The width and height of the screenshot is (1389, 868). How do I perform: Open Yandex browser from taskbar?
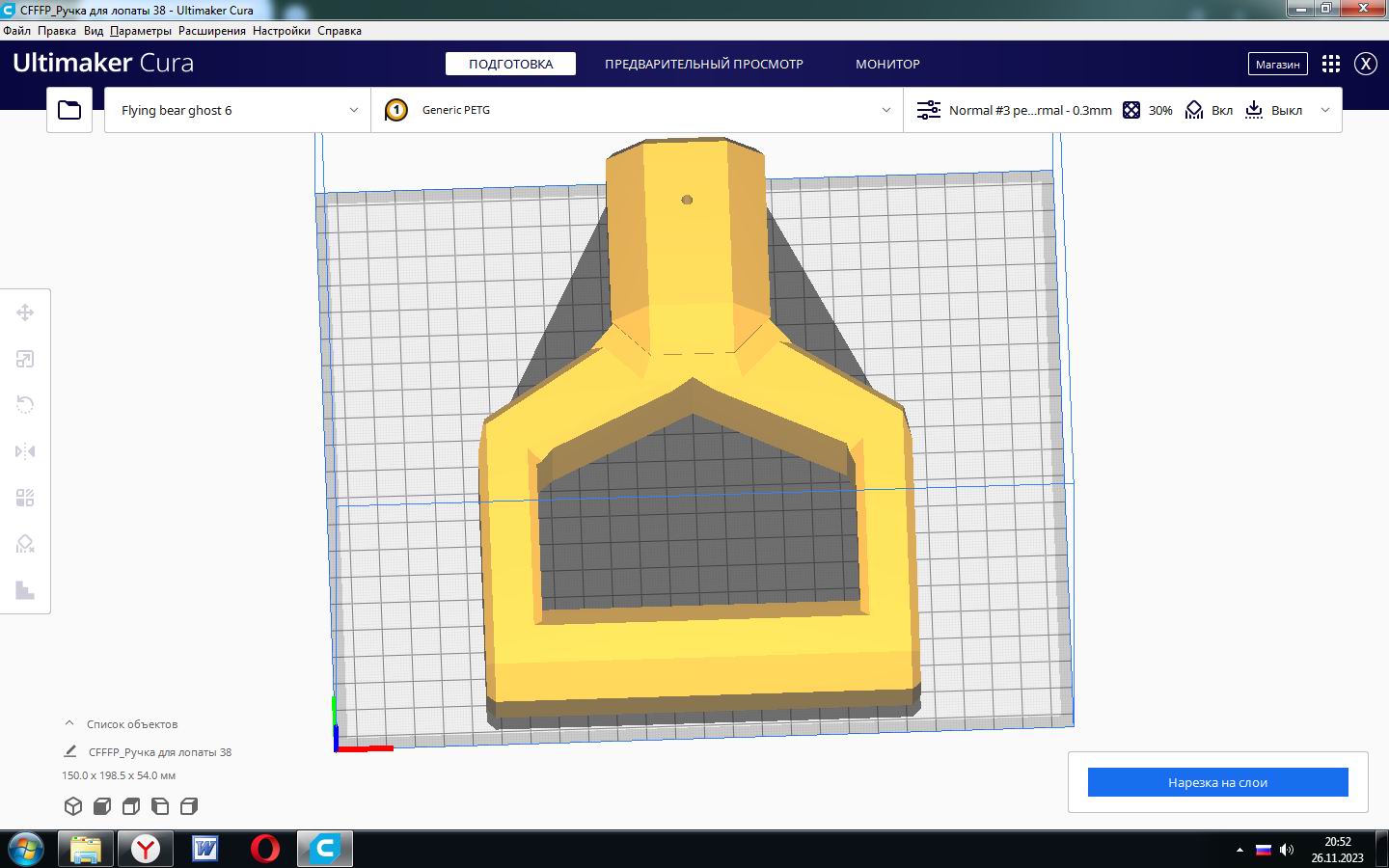[x=146, y=849]
